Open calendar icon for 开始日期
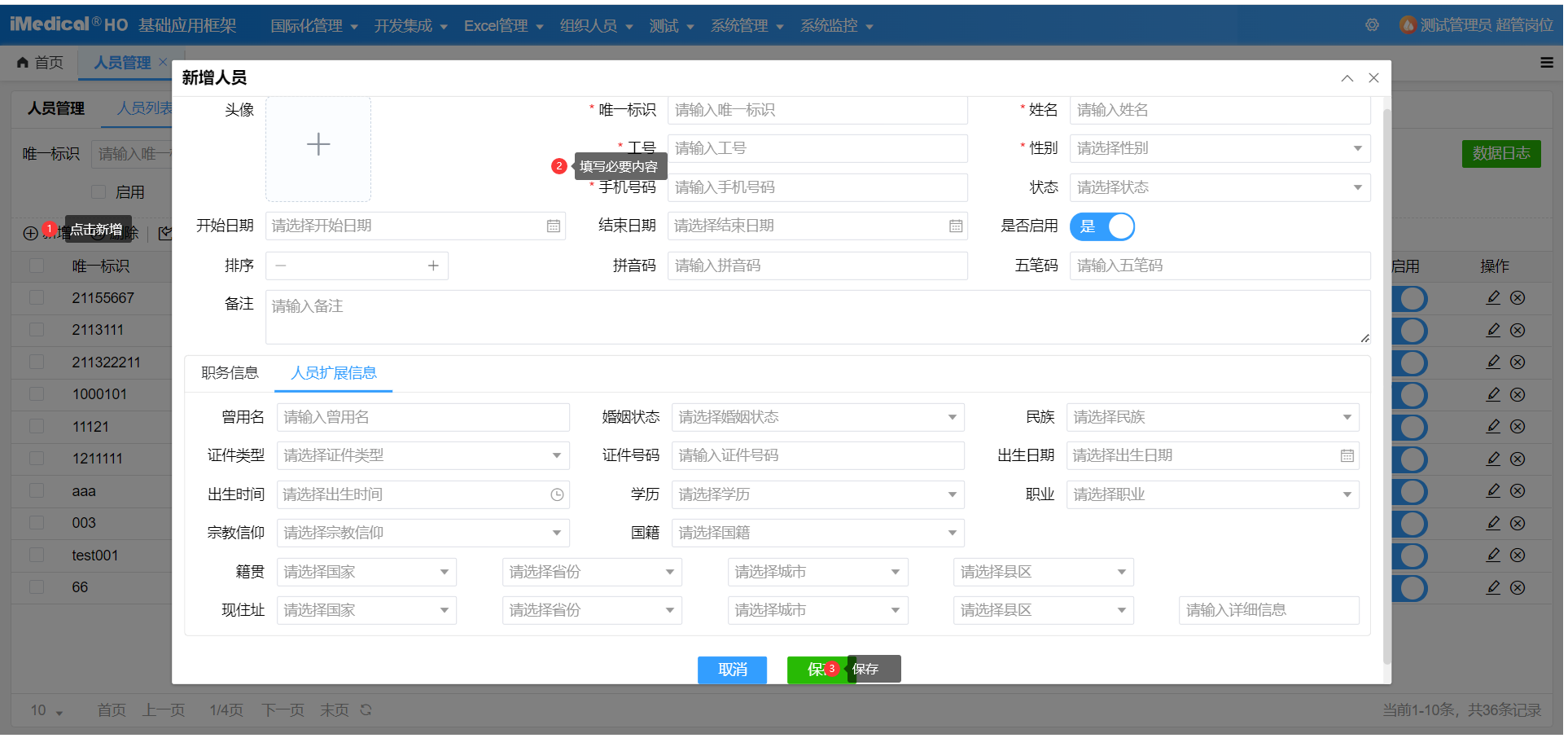 coord(554,226)
